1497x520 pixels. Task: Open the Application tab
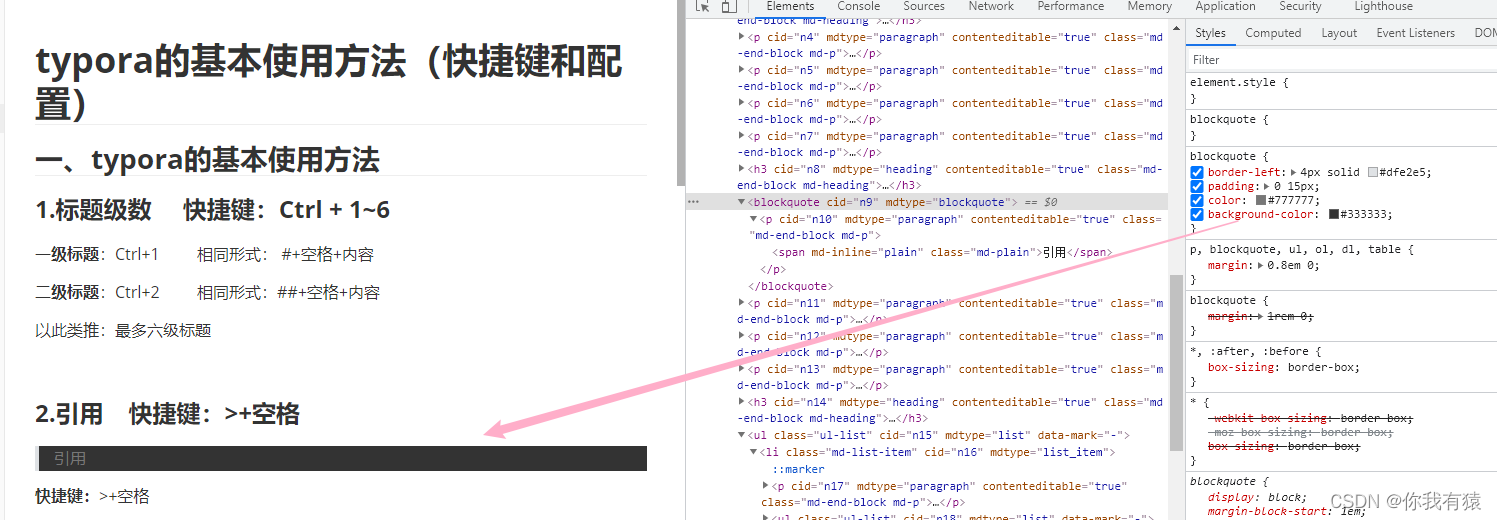point(1225,6)
